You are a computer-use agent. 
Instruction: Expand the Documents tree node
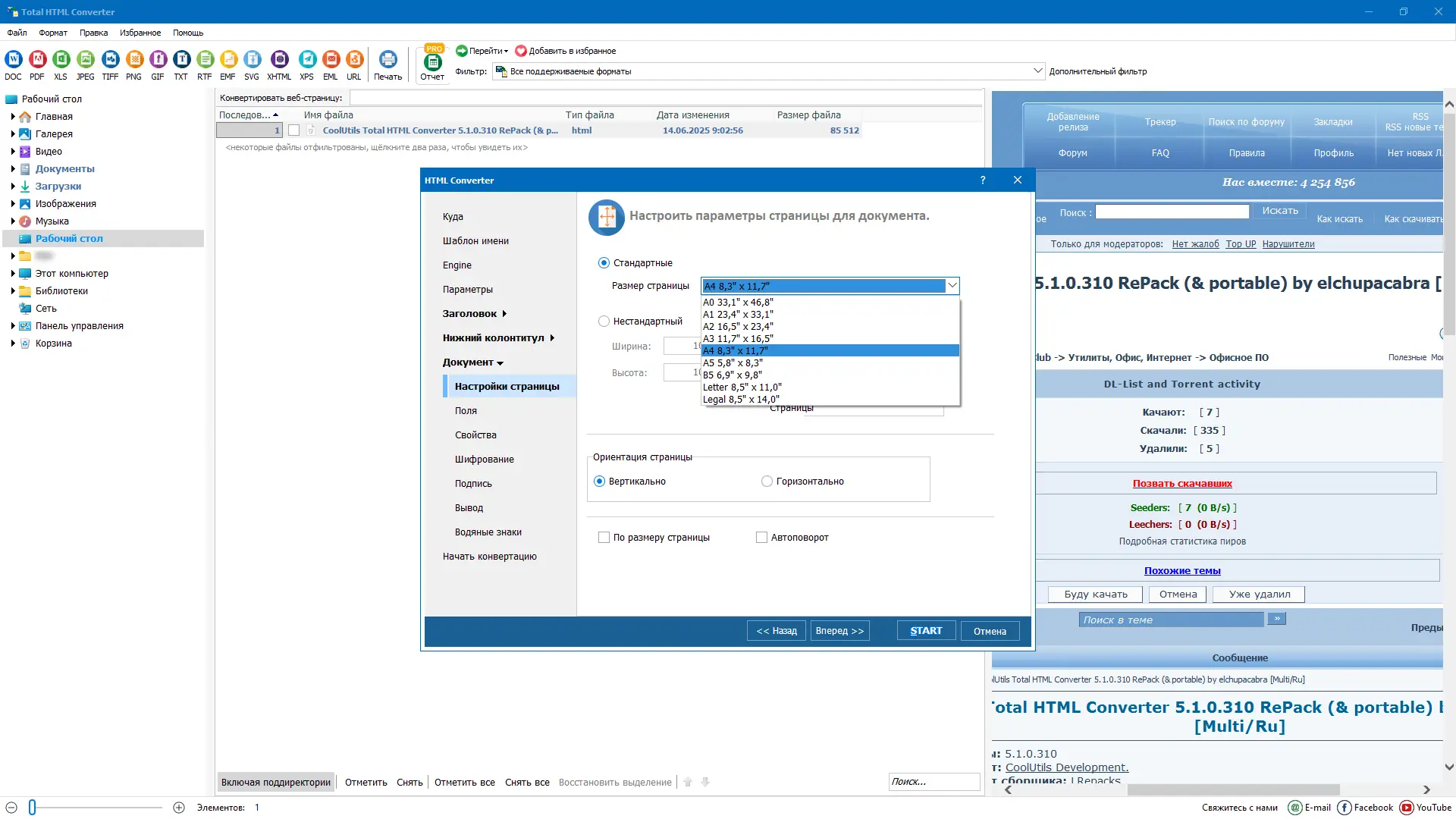(x=13, y=169)
